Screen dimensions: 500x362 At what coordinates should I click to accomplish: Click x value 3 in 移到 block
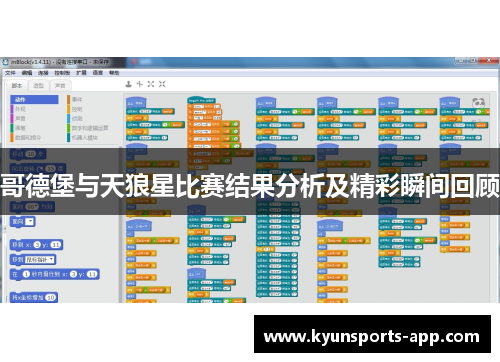pyautogui.click(x=37, y=245)
